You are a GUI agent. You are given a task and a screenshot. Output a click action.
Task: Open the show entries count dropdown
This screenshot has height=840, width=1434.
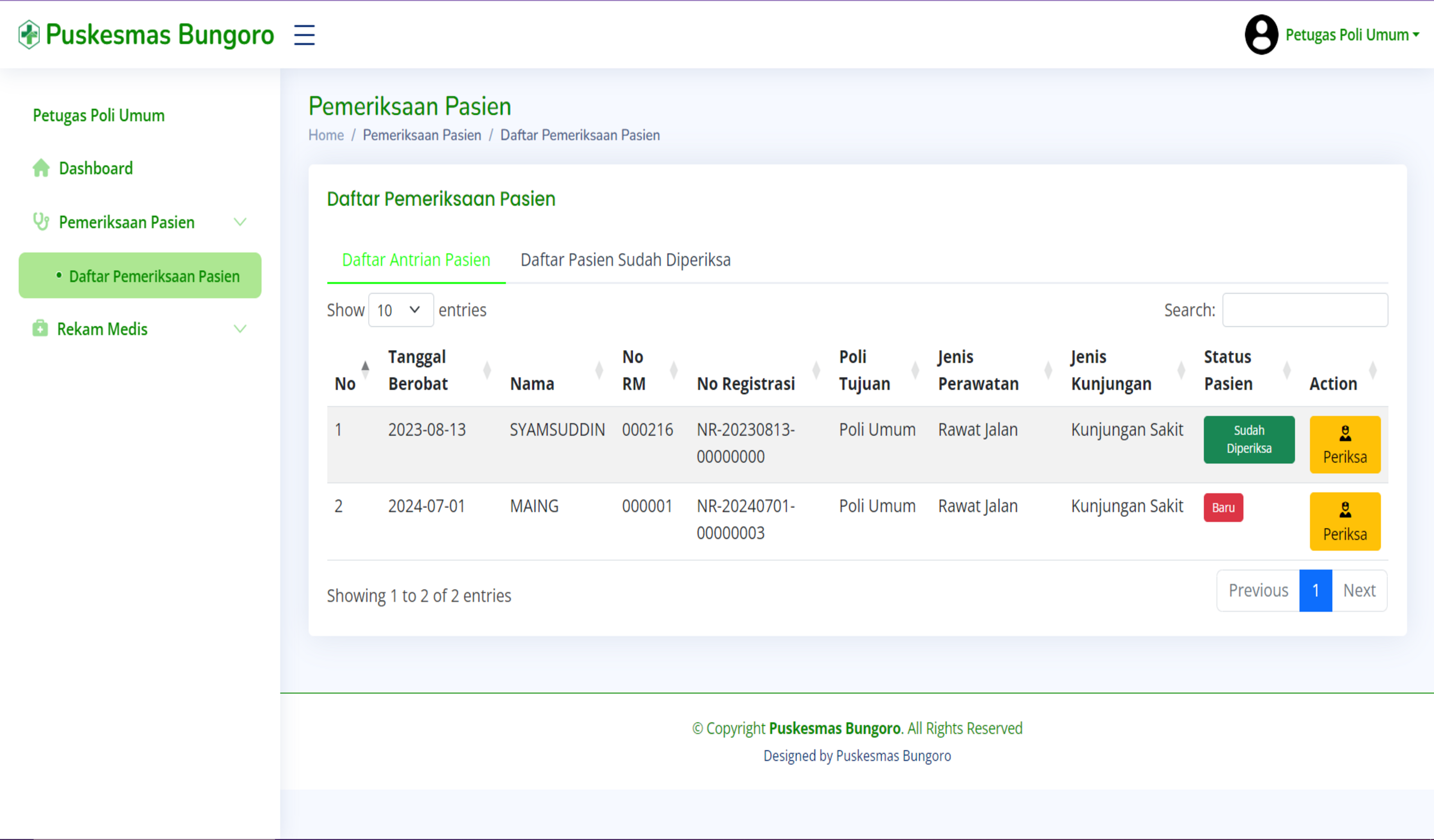coord(401,310)
